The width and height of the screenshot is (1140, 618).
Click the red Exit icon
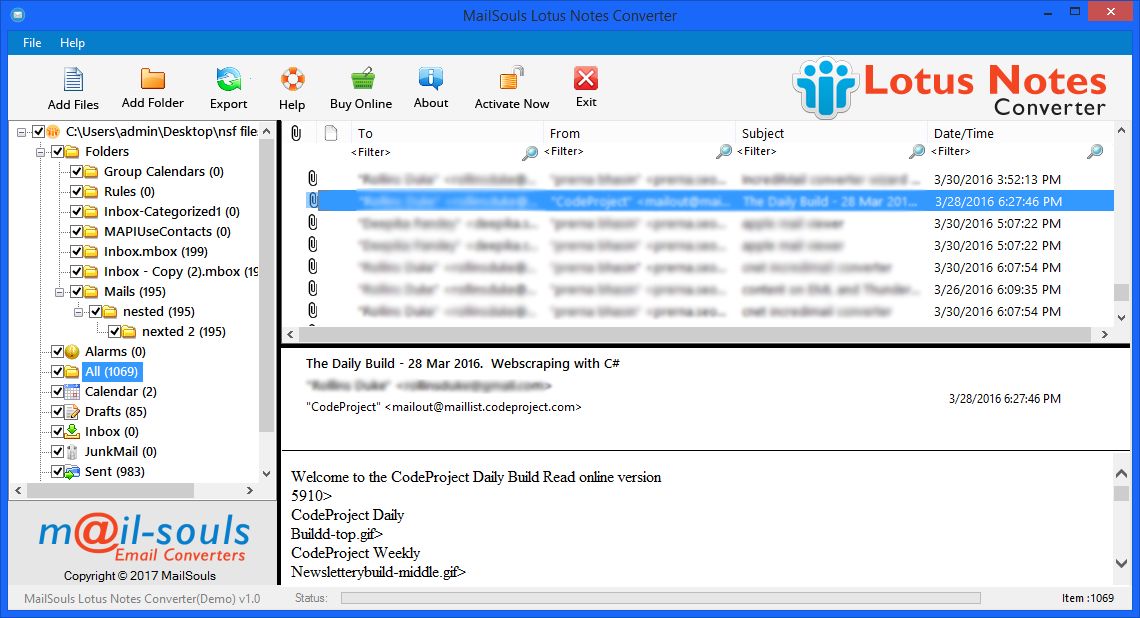pyautogui.click(x=586, y=79)
